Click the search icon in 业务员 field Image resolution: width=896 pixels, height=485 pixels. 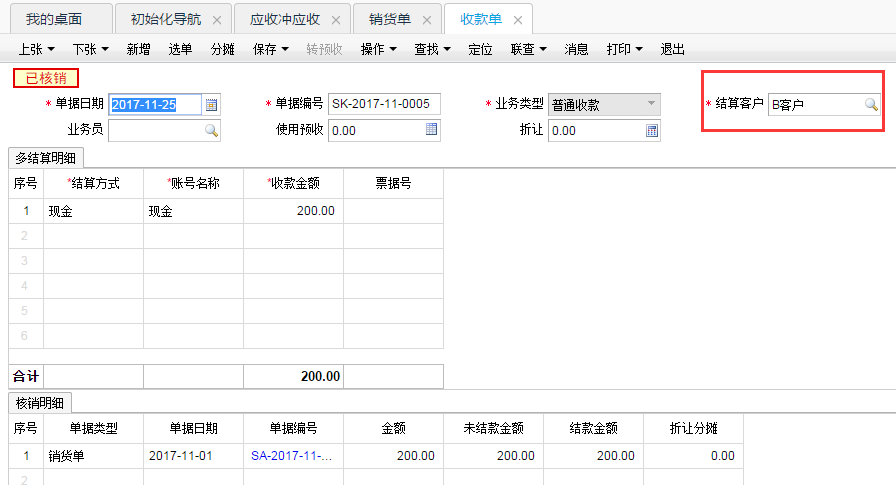(211, 130)
